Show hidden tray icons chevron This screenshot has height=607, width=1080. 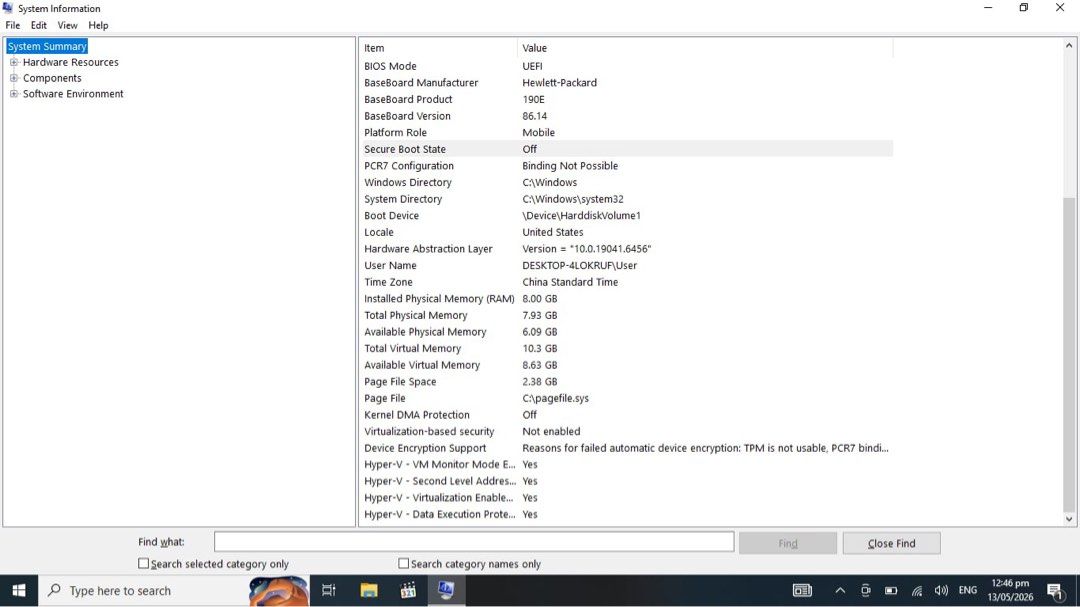tap(840, 590)
